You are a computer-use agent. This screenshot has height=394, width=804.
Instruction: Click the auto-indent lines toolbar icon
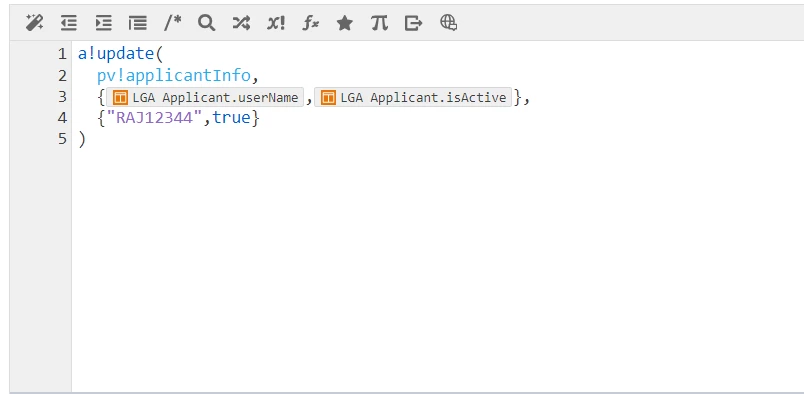tap(138, 23)
